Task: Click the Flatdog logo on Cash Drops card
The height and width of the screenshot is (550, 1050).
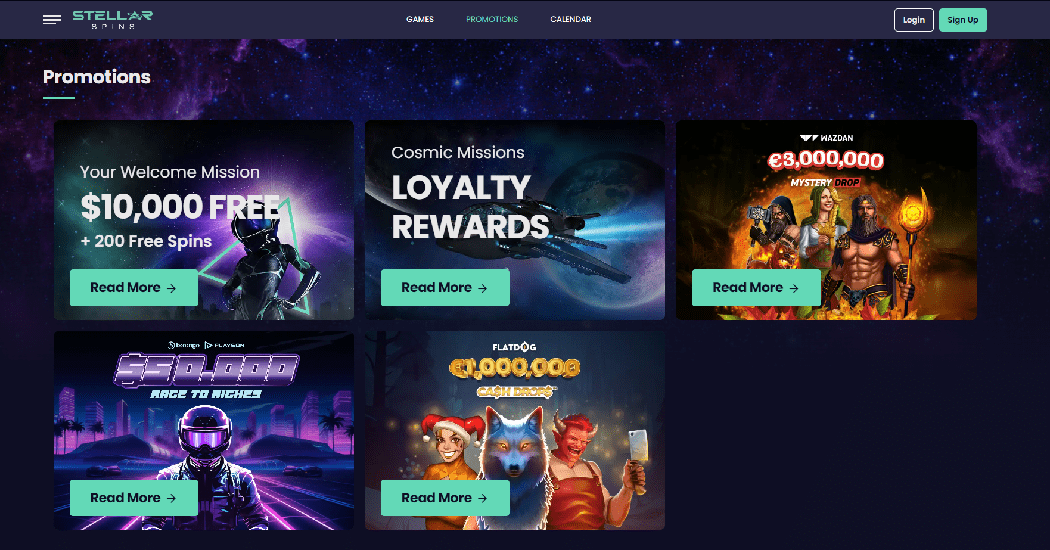Action: (x=514, y=347)
